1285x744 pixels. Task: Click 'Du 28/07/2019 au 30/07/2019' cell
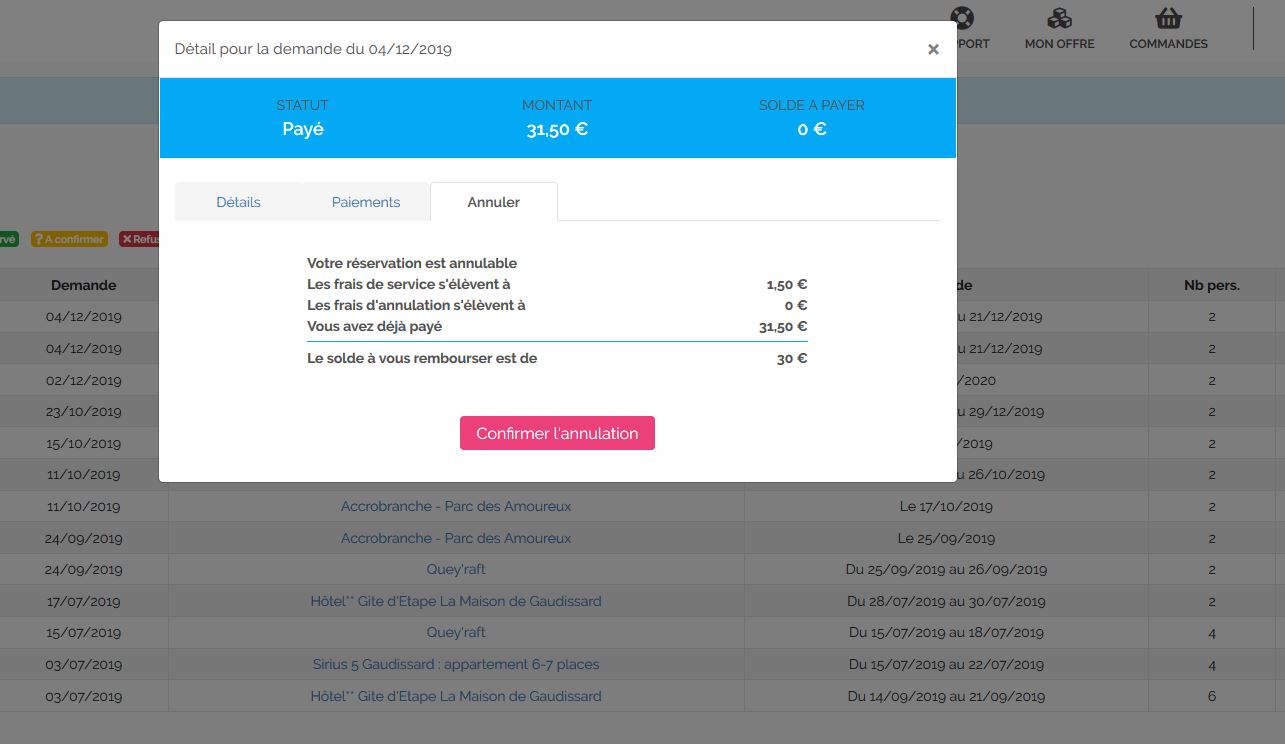coord(946,601)
